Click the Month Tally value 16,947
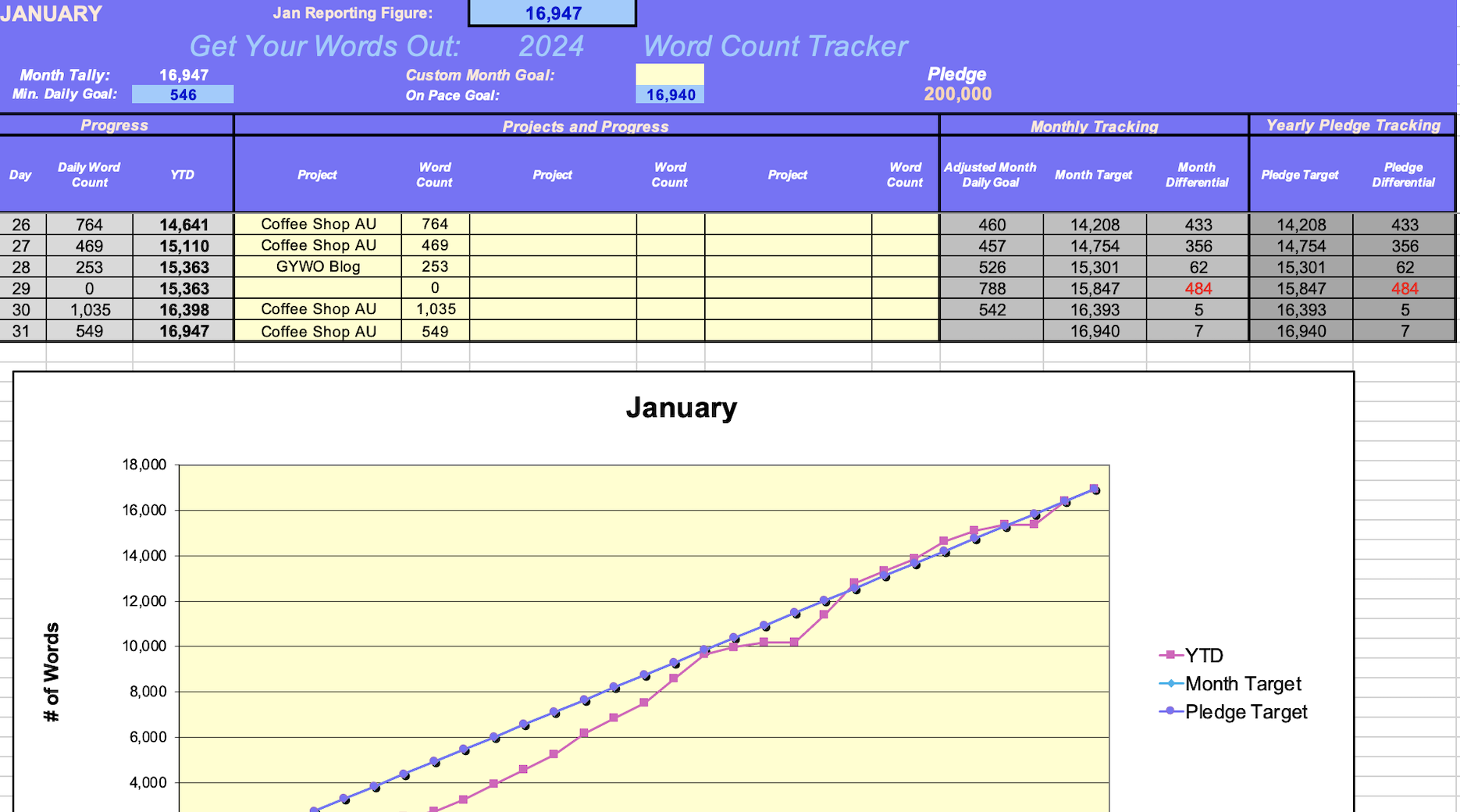1460x812 pixels. [183, 75]
